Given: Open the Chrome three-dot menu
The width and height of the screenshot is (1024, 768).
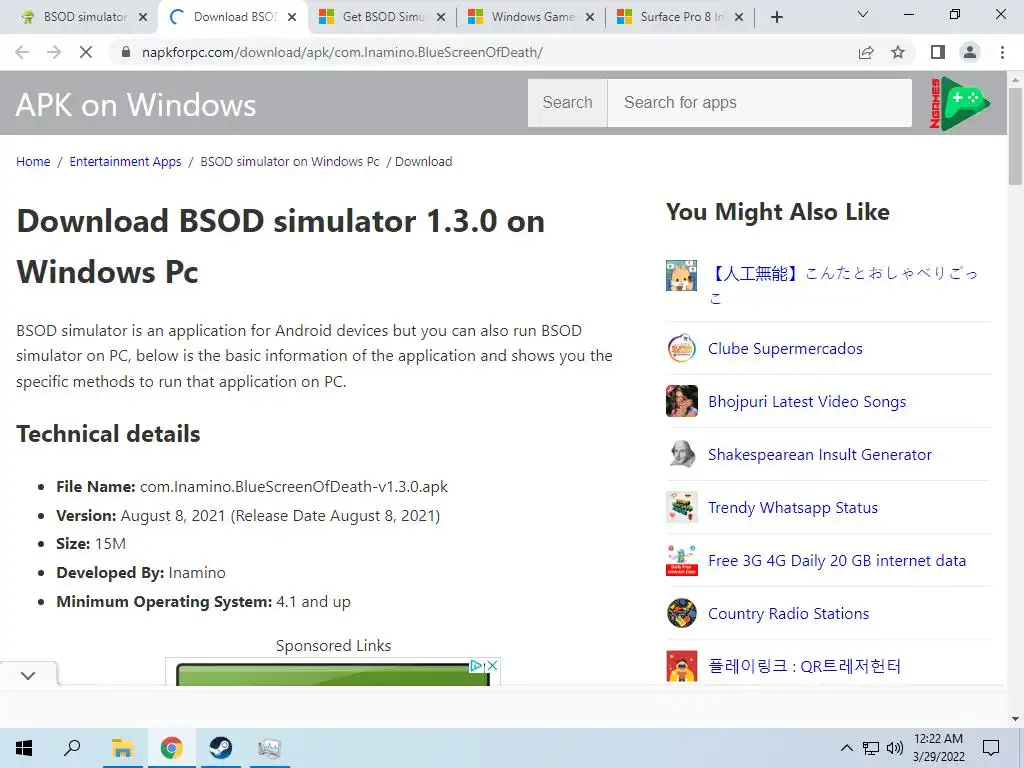Looking at the screenshot, I should pyautogui.click(x=1002, y=52).
